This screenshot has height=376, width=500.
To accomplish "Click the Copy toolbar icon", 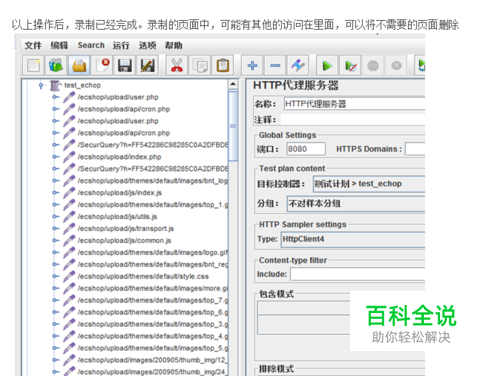I will pos(200,65).
